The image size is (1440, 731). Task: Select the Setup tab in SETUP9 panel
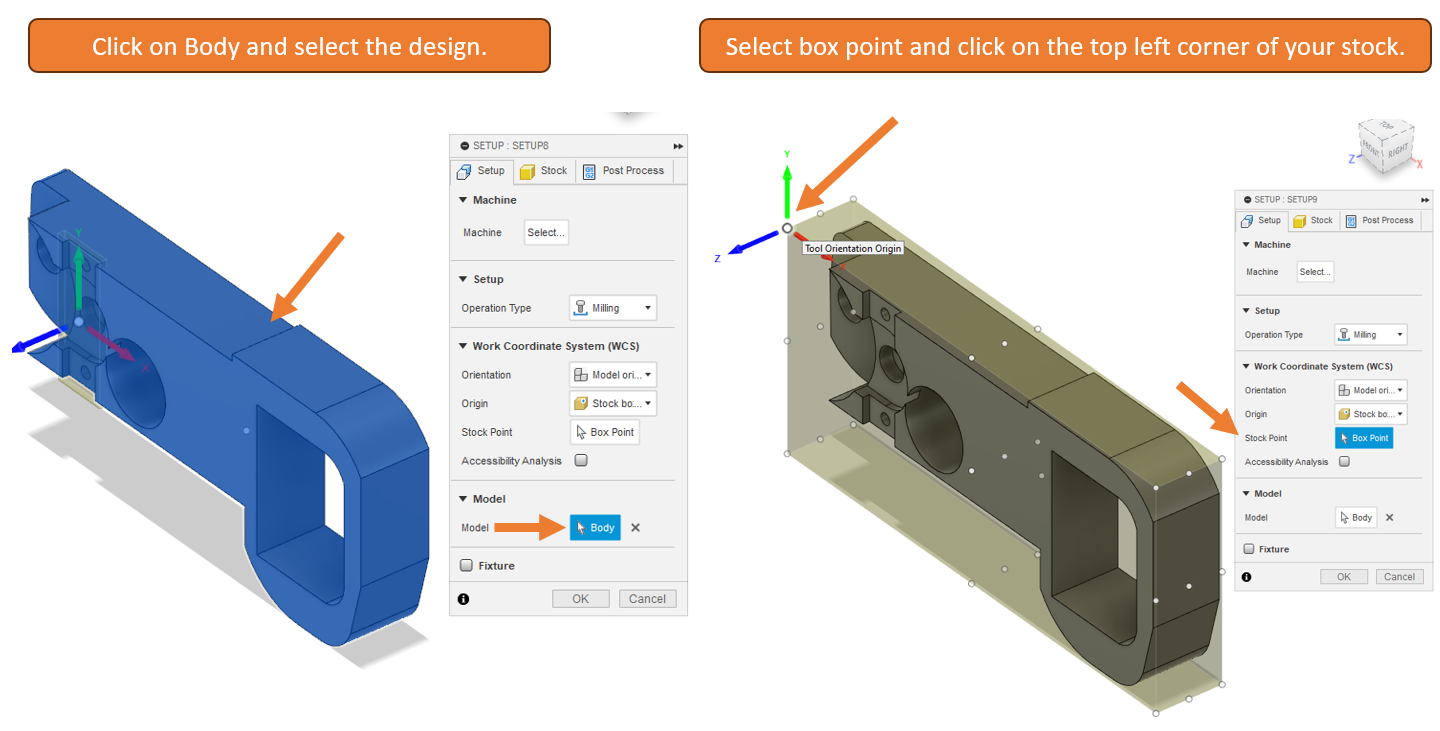coord(1261,221)
